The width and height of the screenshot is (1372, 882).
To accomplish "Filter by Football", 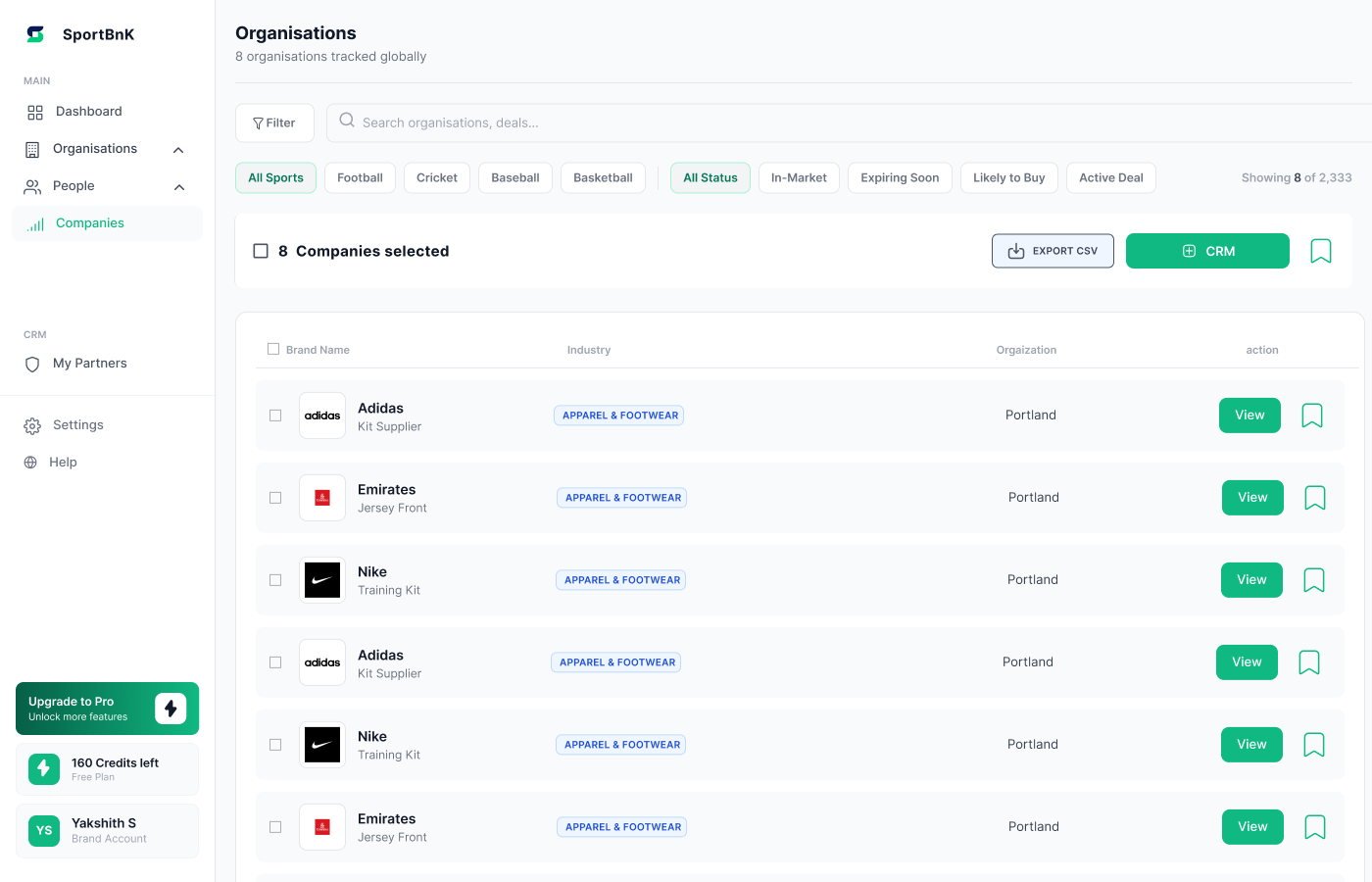I will (360, 177).
